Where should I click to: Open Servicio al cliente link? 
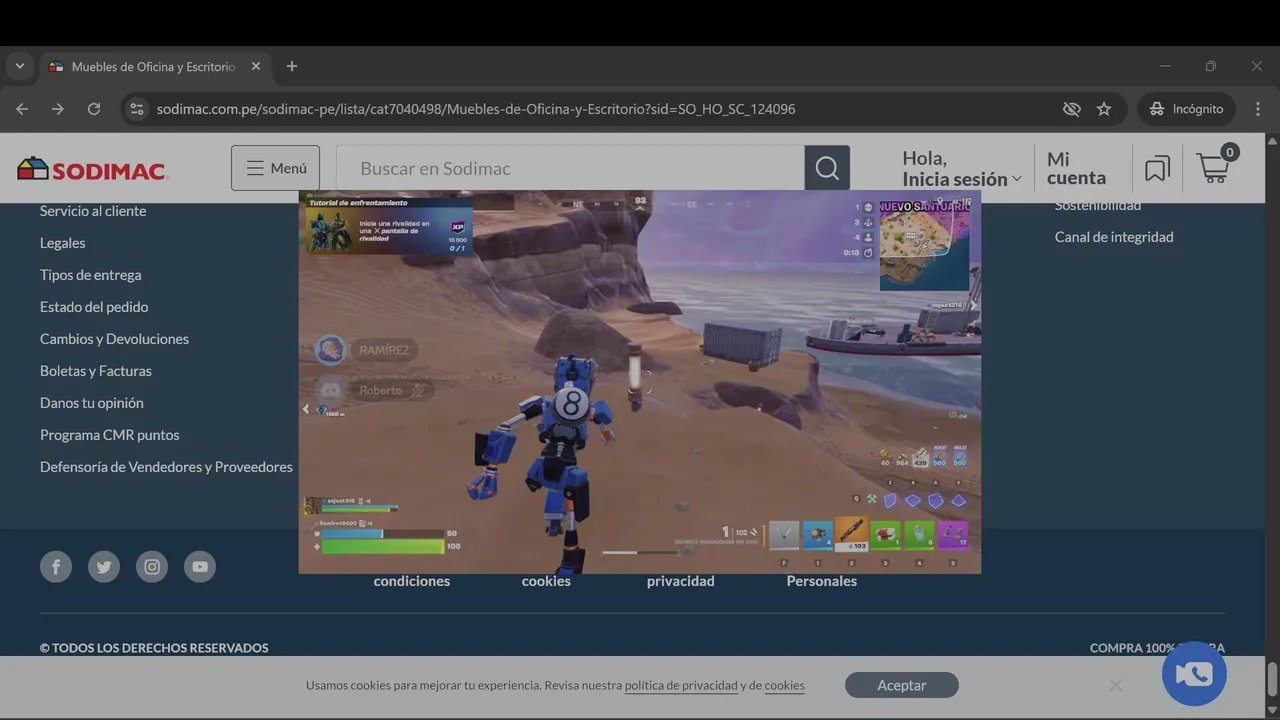point(93,211)
